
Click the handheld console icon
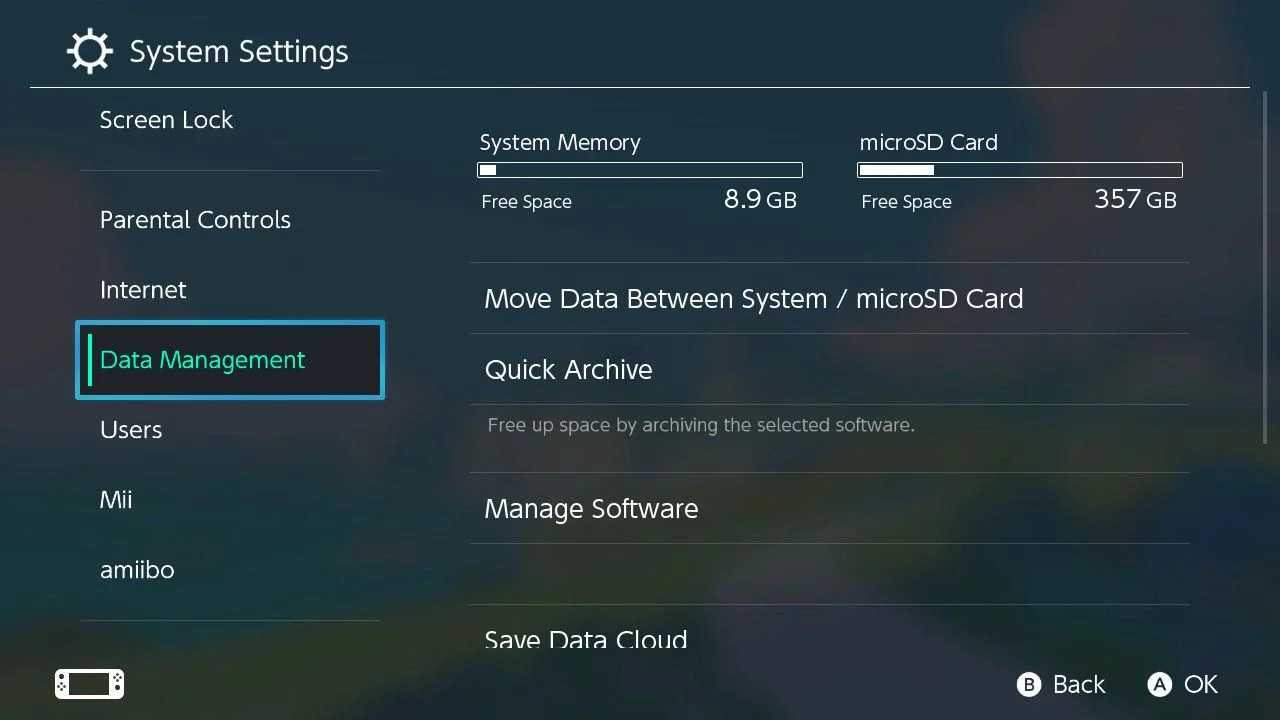point(89,684)
